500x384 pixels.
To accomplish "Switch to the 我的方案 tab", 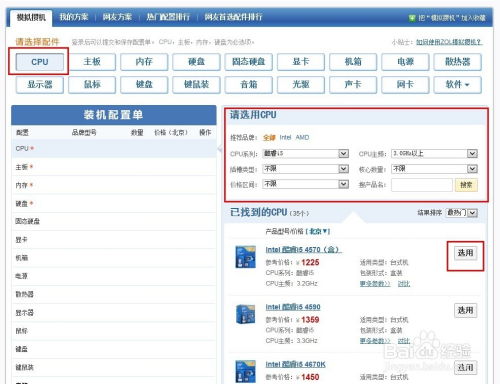I will coord(74,17).
